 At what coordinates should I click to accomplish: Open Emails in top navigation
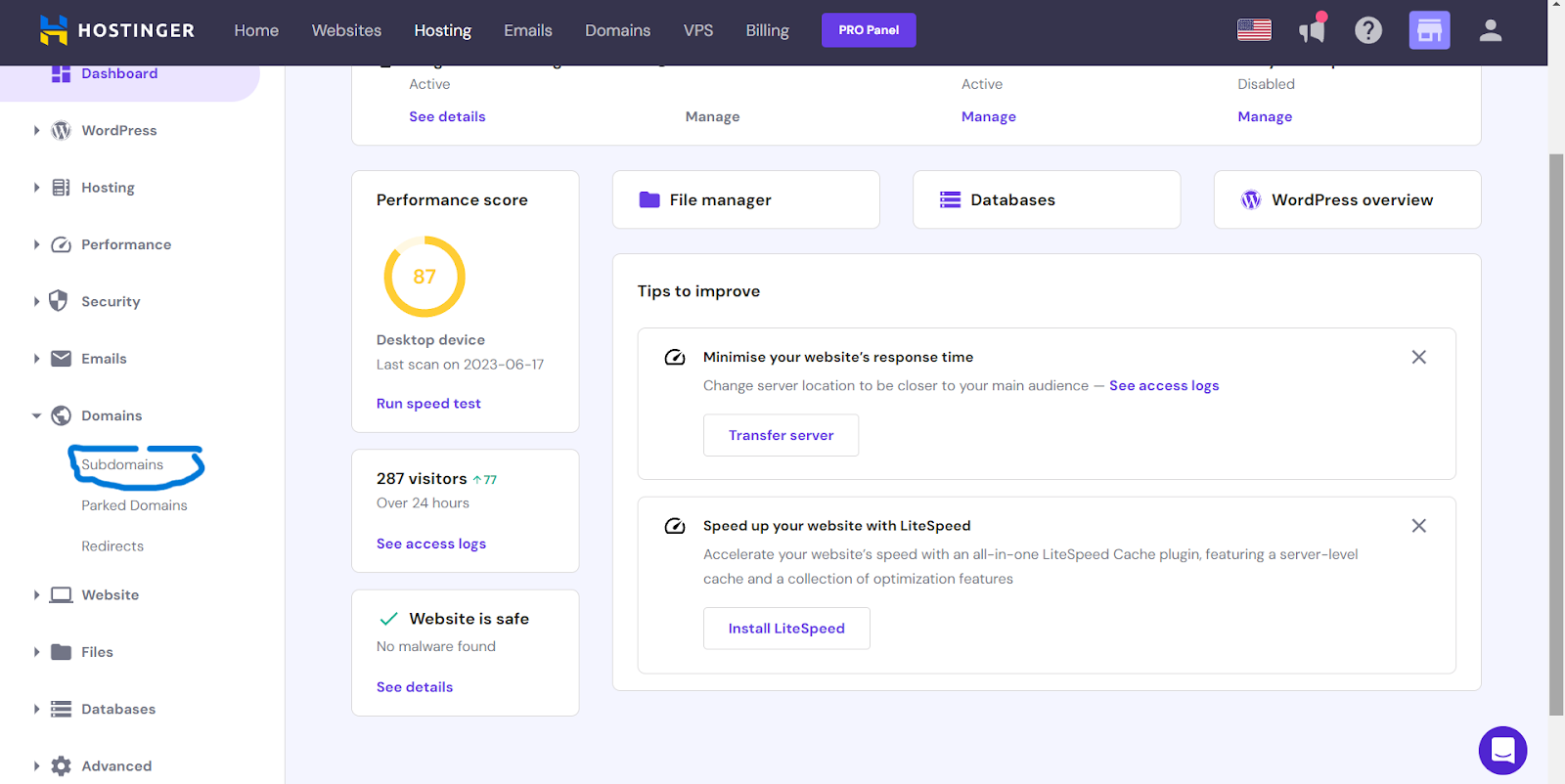click(x=528, y=30)
